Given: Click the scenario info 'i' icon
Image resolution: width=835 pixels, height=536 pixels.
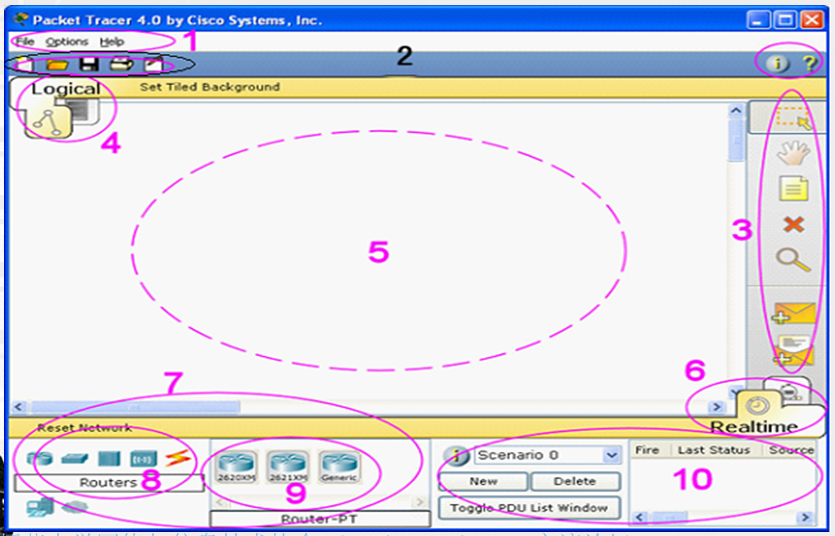Looking at the screenshot, I should tap(456, 456).
